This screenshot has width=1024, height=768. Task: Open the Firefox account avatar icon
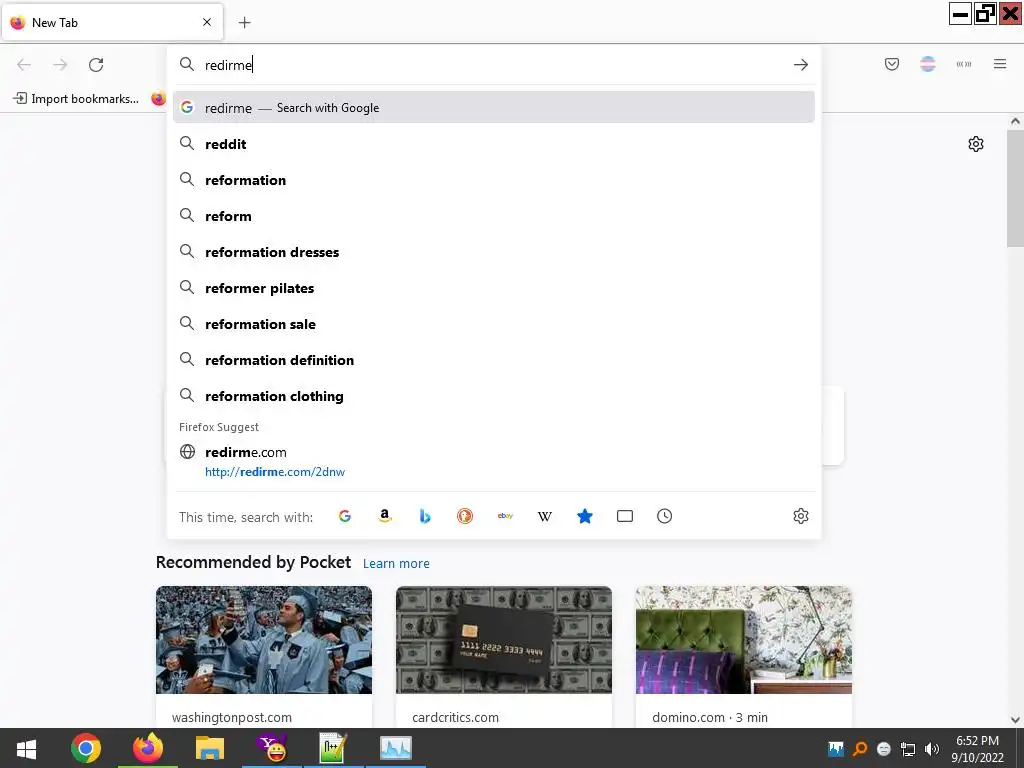coord(928,64)
